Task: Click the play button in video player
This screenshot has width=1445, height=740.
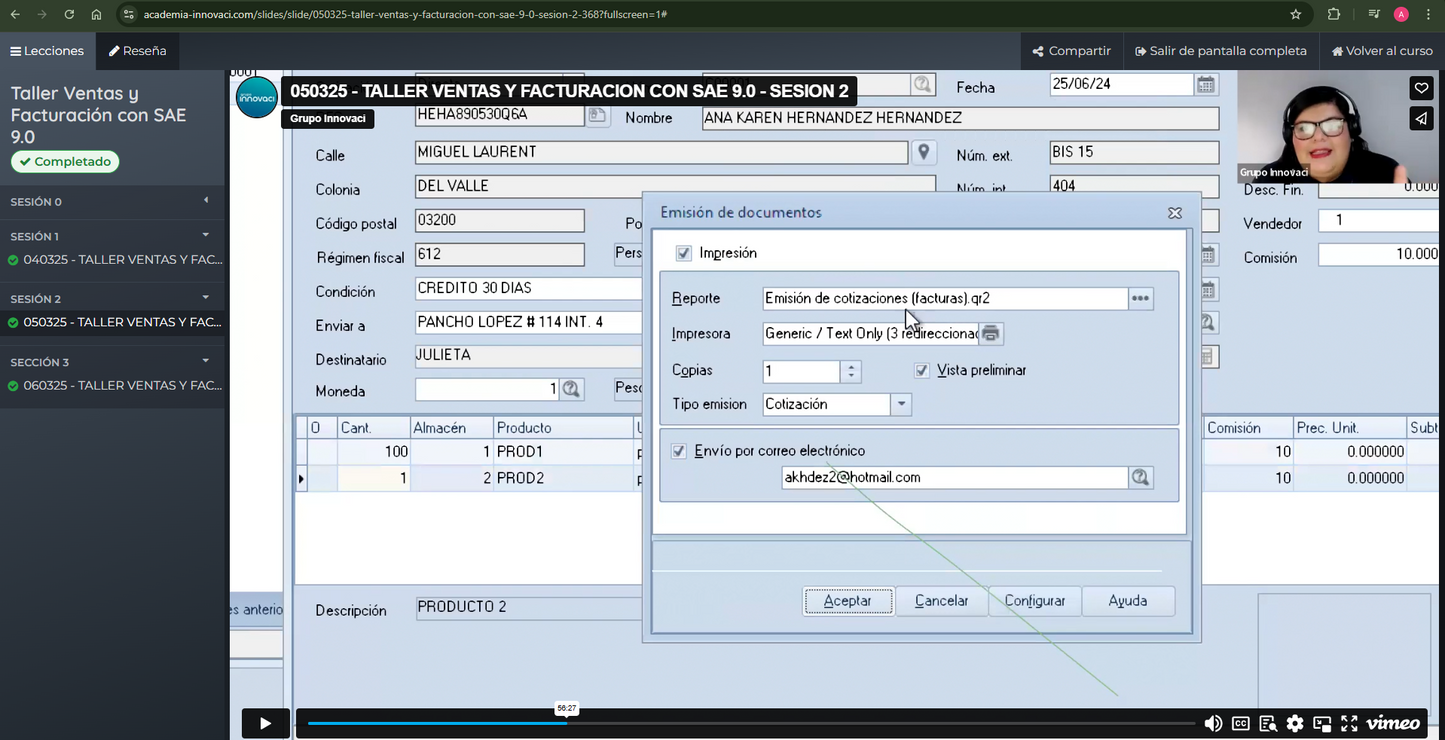Action: (x=265, y=723)
